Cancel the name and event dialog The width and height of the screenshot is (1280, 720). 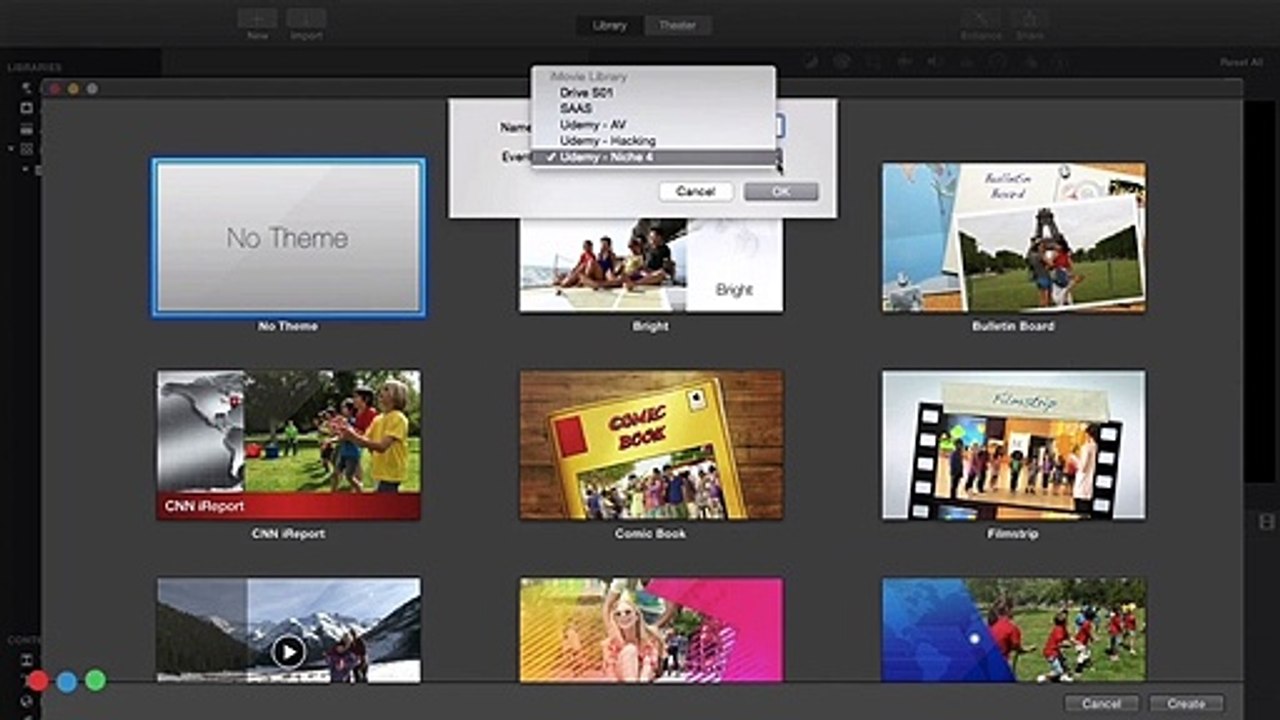click(x=696, y=191)
